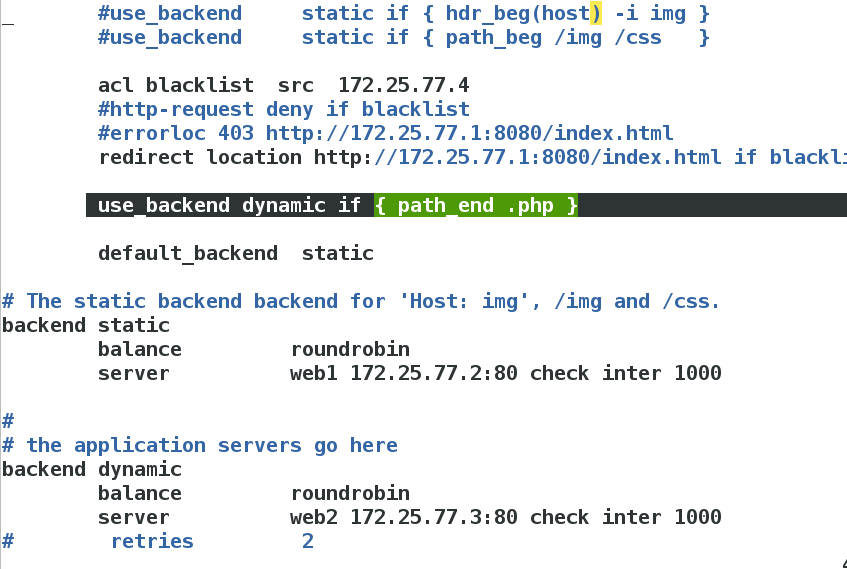
Task: Click the commented '# retries 2' line
Action: pyautogui.click(x=158, y=541)
